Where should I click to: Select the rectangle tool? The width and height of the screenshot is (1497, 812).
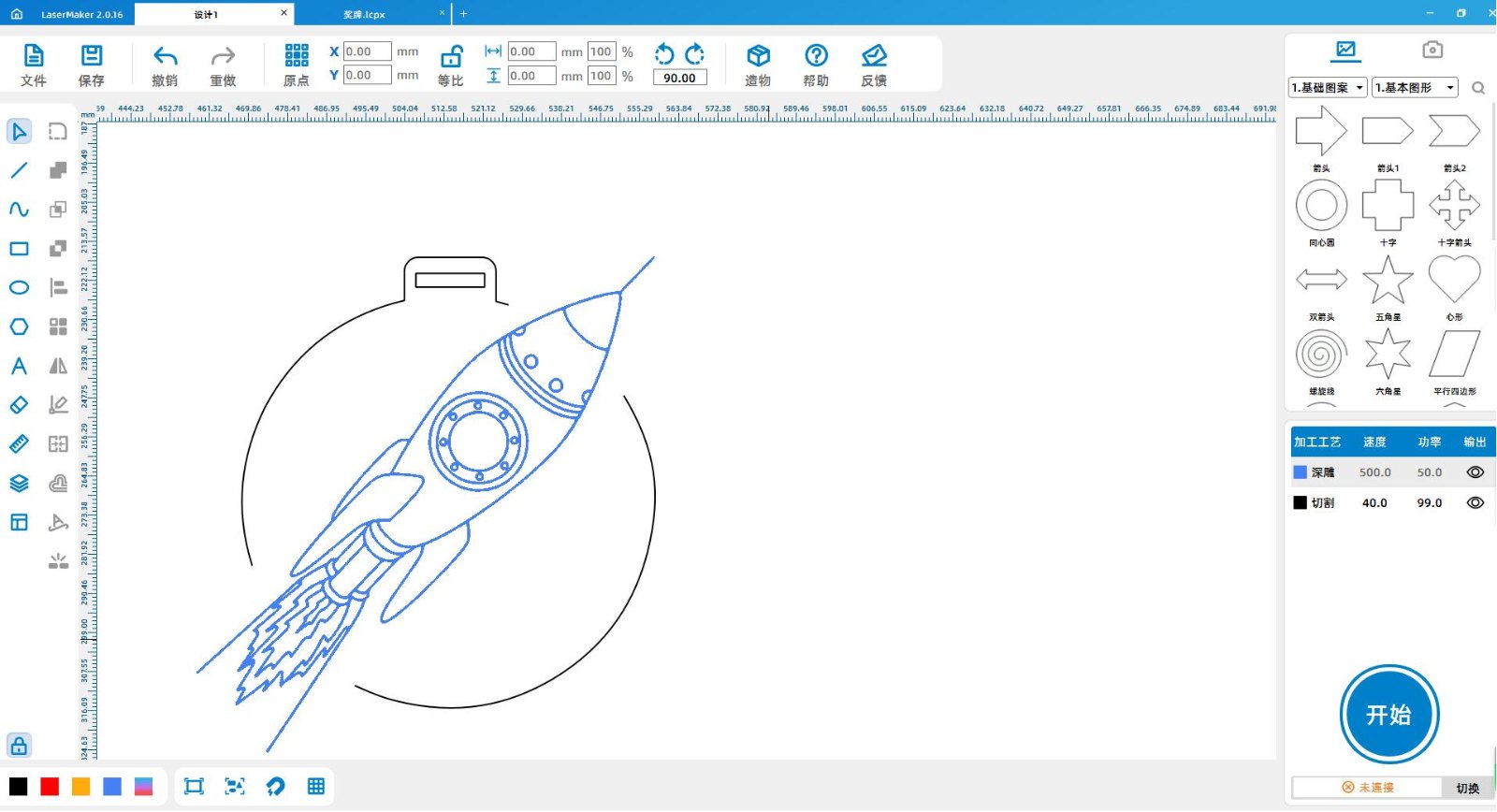click(19, 249)
